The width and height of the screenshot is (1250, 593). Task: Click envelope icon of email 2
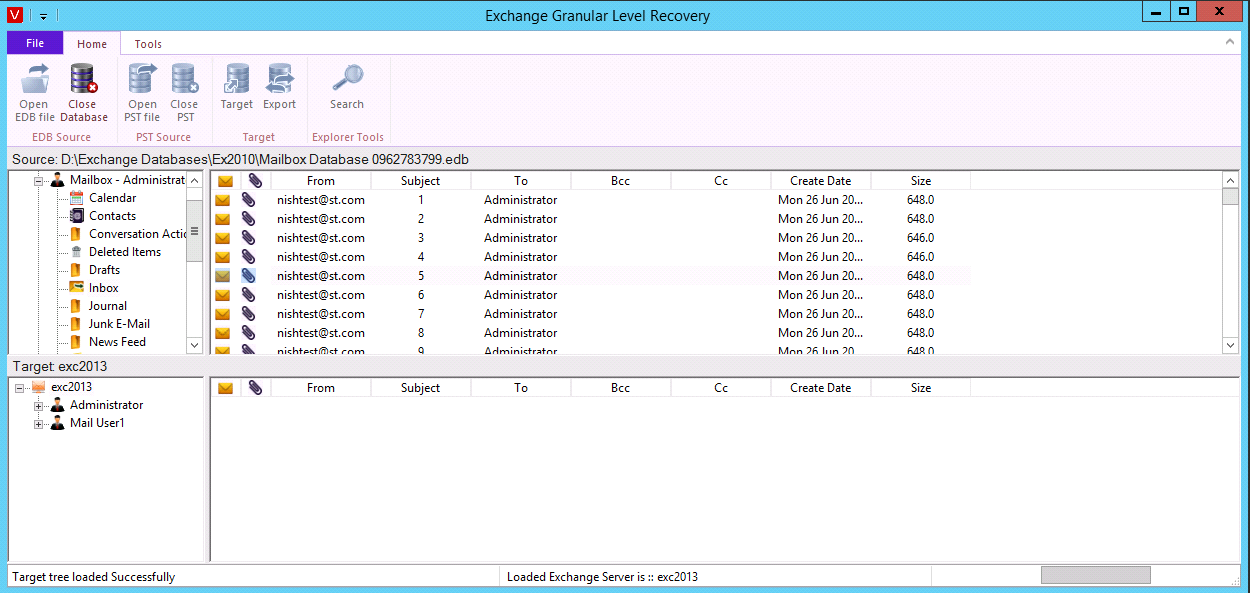click(x=223, y=219)
